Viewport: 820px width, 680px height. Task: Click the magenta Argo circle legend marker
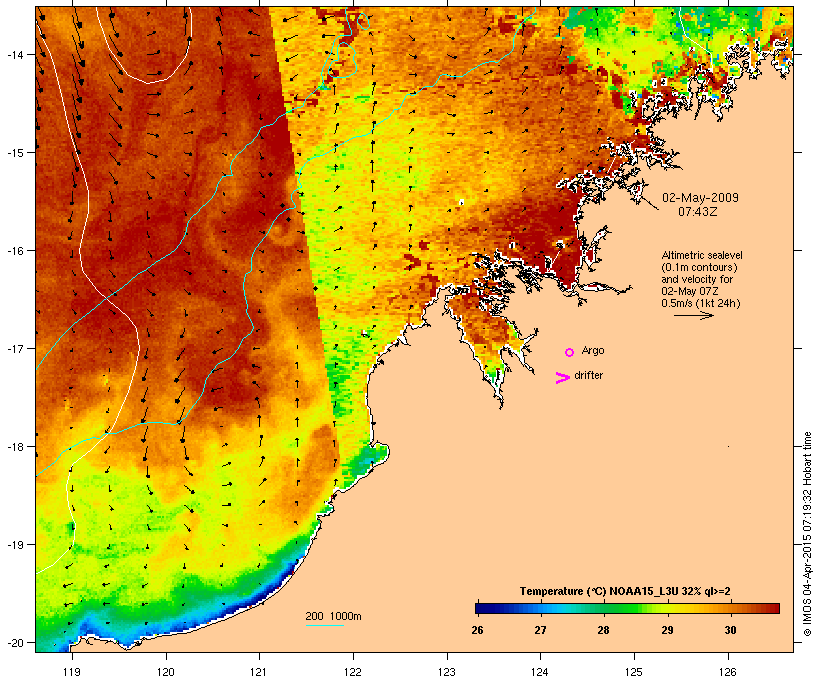pyautogui.click(x=570, y=352)
